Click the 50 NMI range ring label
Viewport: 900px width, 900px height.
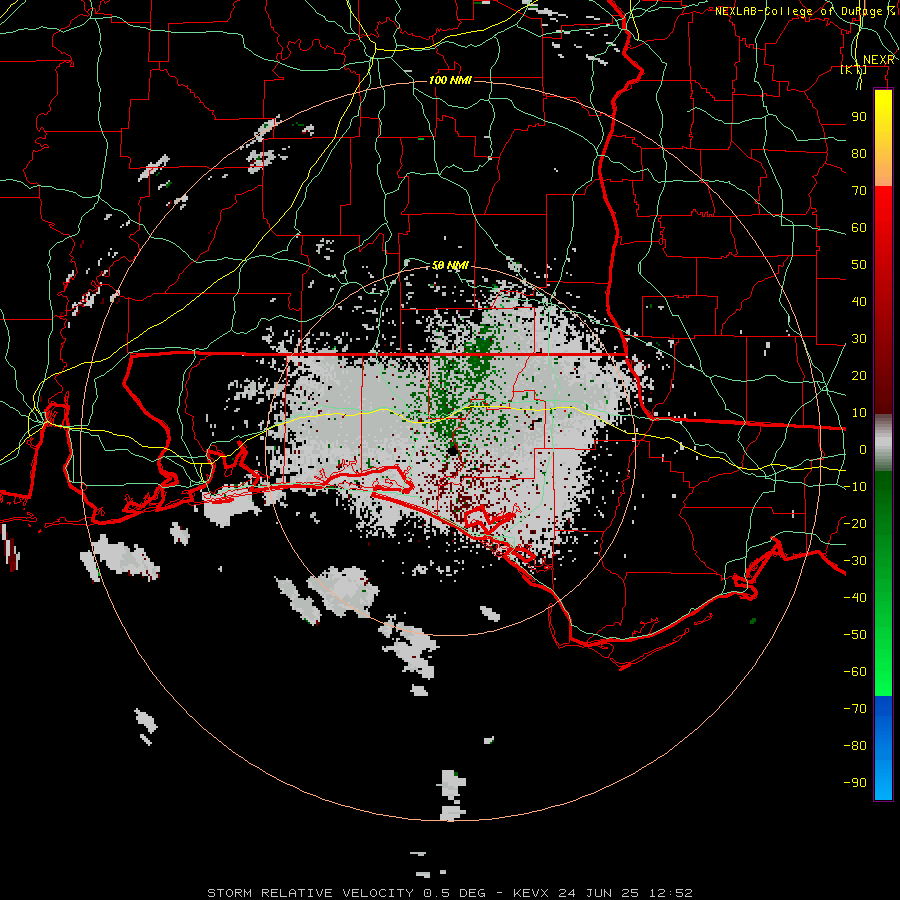[450, 265]
